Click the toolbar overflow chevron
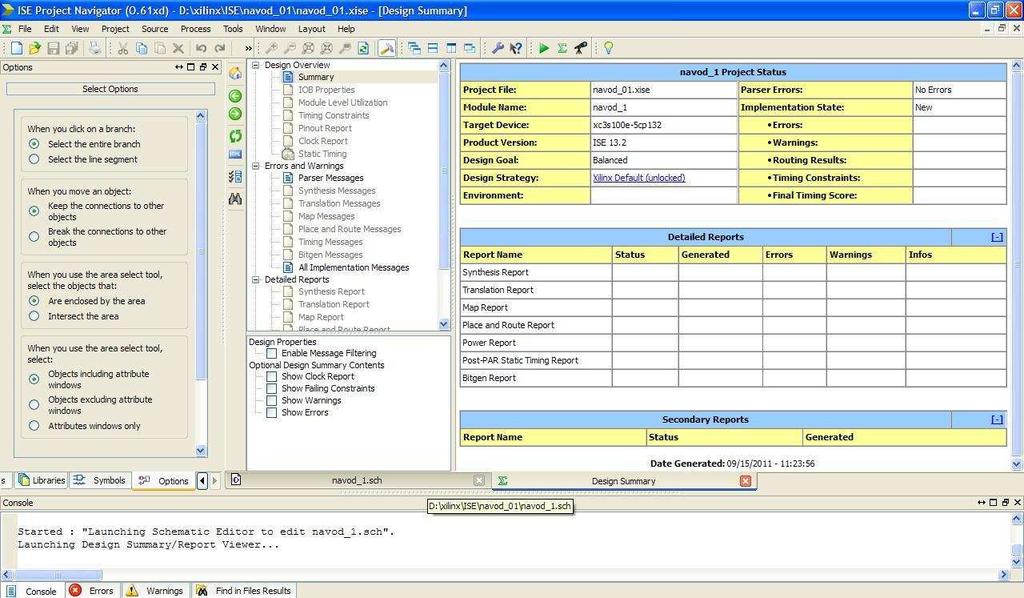 click(248, 48)
